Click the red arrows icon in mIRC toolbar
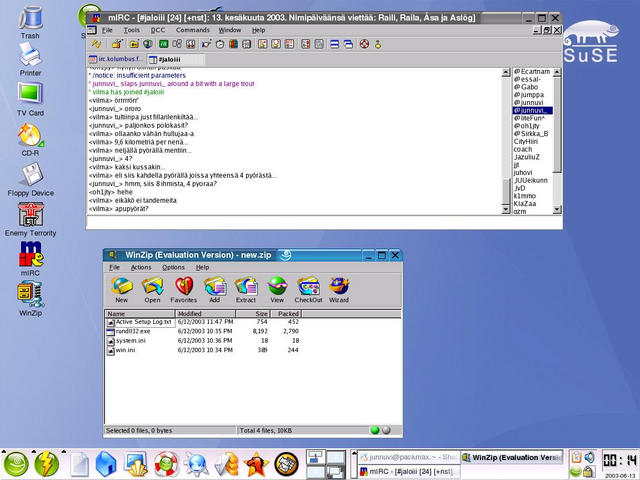Screen dimensions: 640x480 pyautogui.click(x=191, y=44)
